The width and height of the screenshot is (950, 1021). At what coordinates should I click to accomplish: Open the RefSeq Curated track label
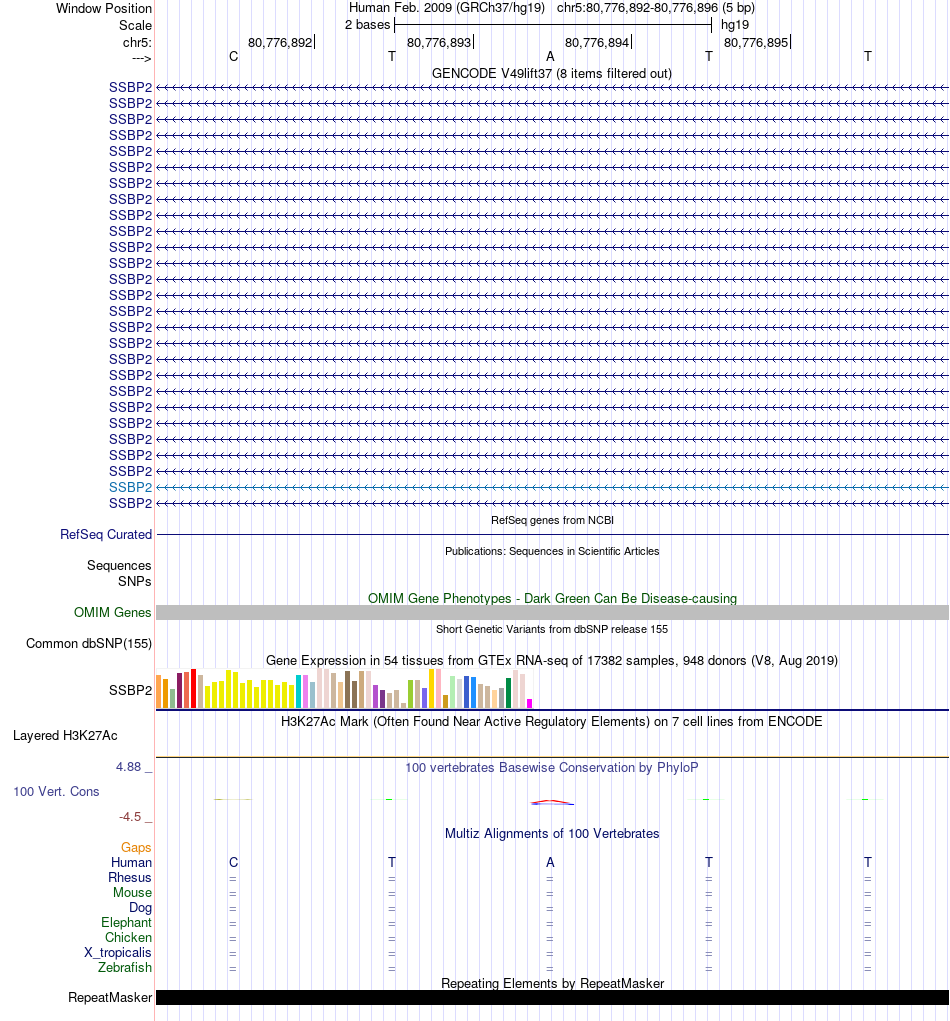tap(105, 535)
